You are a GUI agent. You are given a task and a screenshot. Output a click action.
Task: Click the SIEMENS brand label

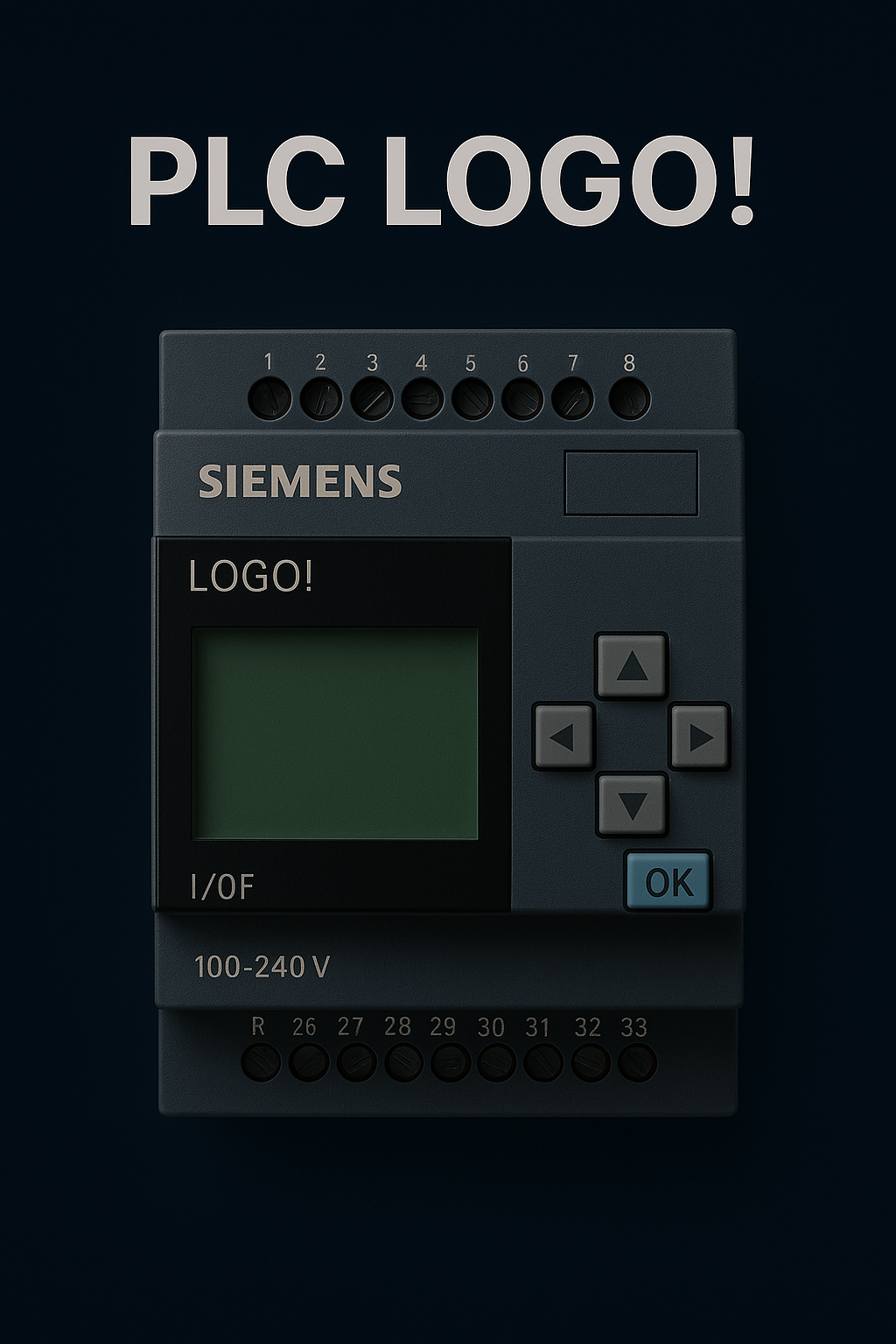click(x=300, y=481)
